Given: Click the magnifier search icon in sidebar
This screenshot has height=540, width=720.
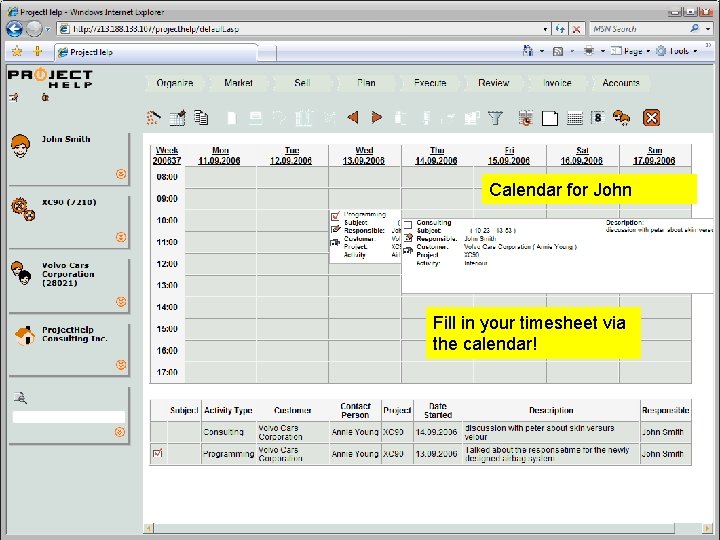Looking at the screenshot, I should (20, 398).
